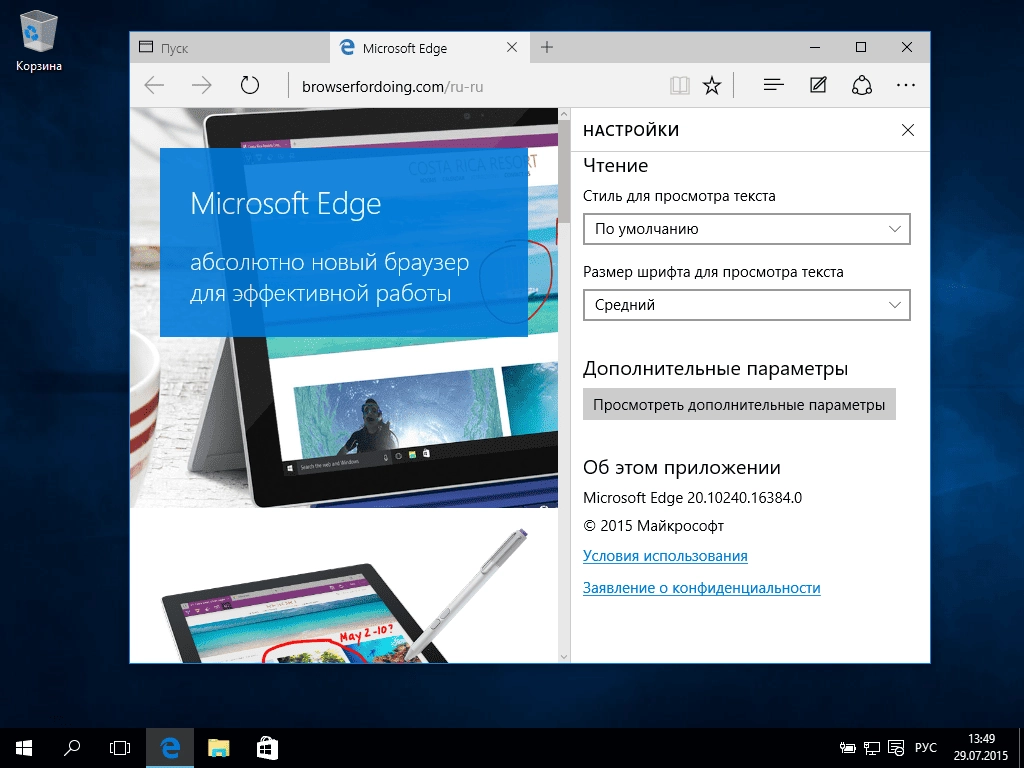The height and width of the screenshot is (768, 1024).
Task: Switch input language РУС indicator
Action: click(x=925, y=748)
